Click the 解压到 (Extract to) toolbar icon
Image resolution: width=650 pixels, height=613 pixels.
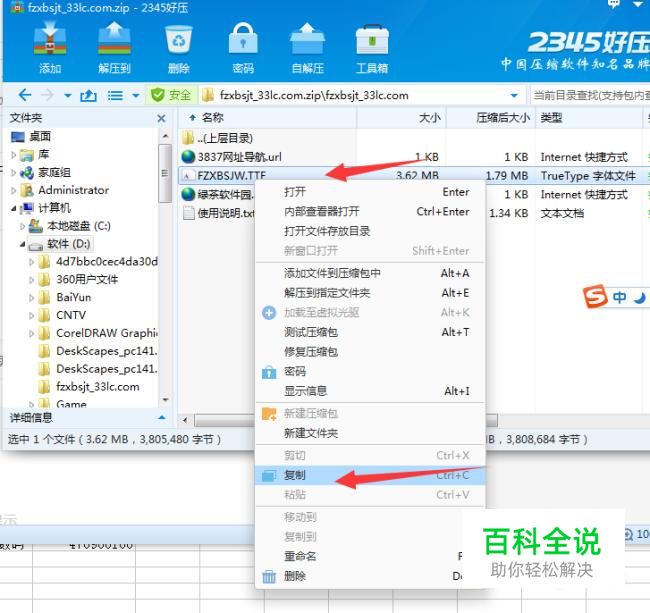114,39
